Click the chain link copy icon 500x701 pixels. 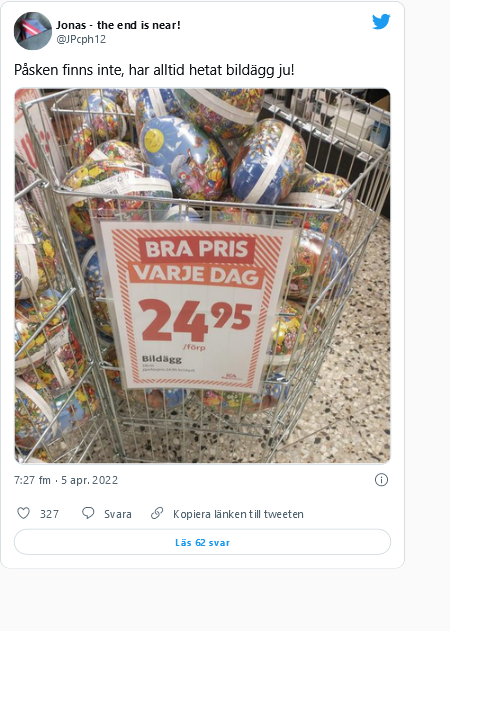coord(157,513)
